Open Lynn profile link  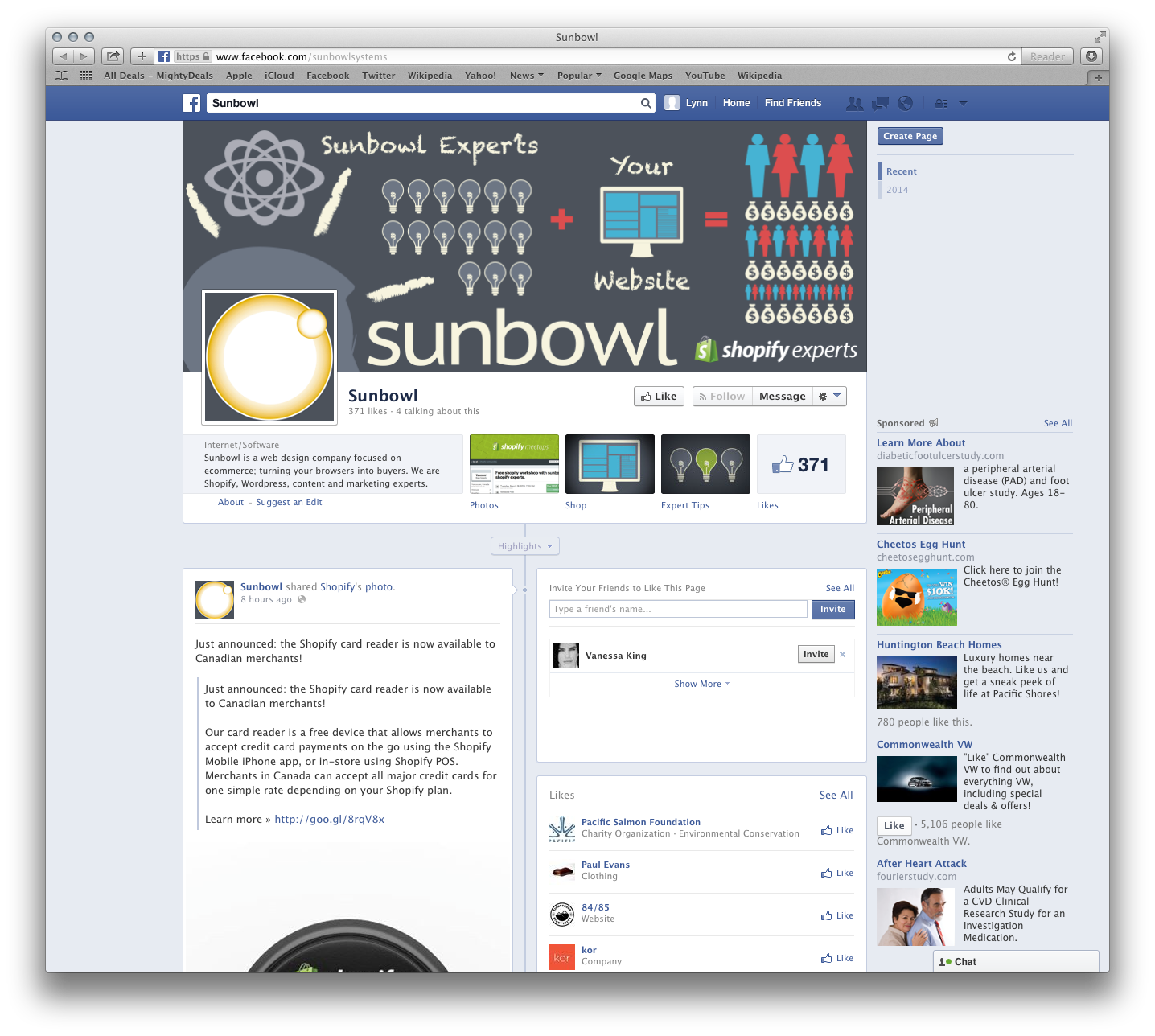(x=697, y=103)
